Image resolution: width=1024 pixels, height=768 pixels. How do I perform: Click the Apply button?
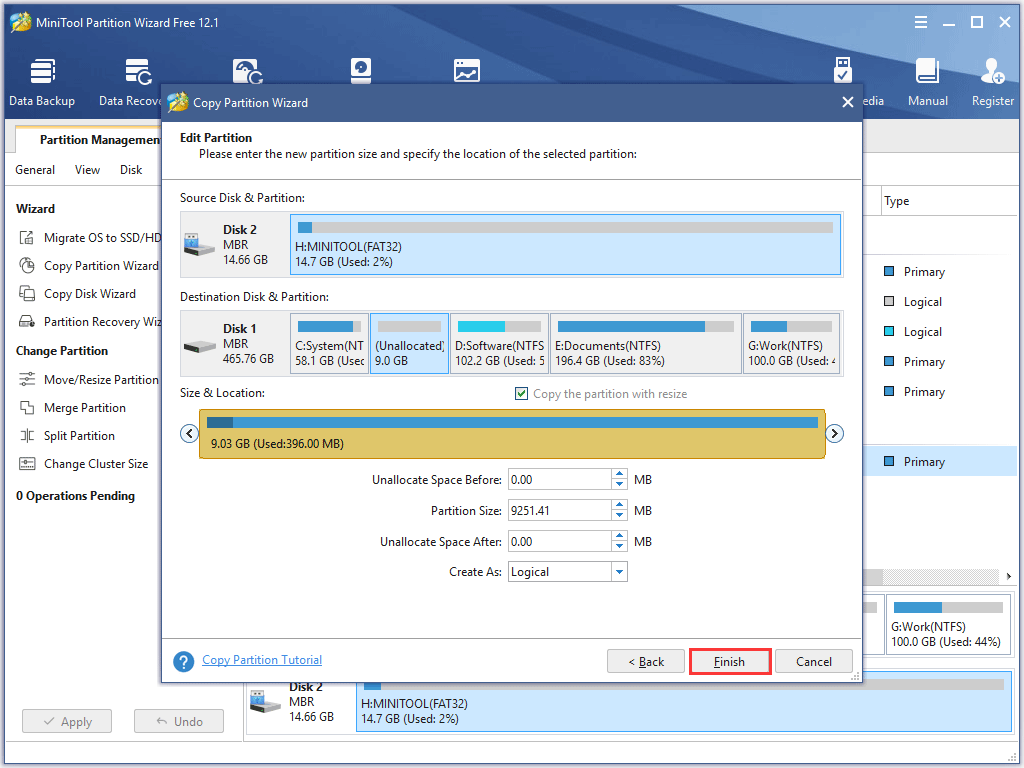(x=67, y=722)
